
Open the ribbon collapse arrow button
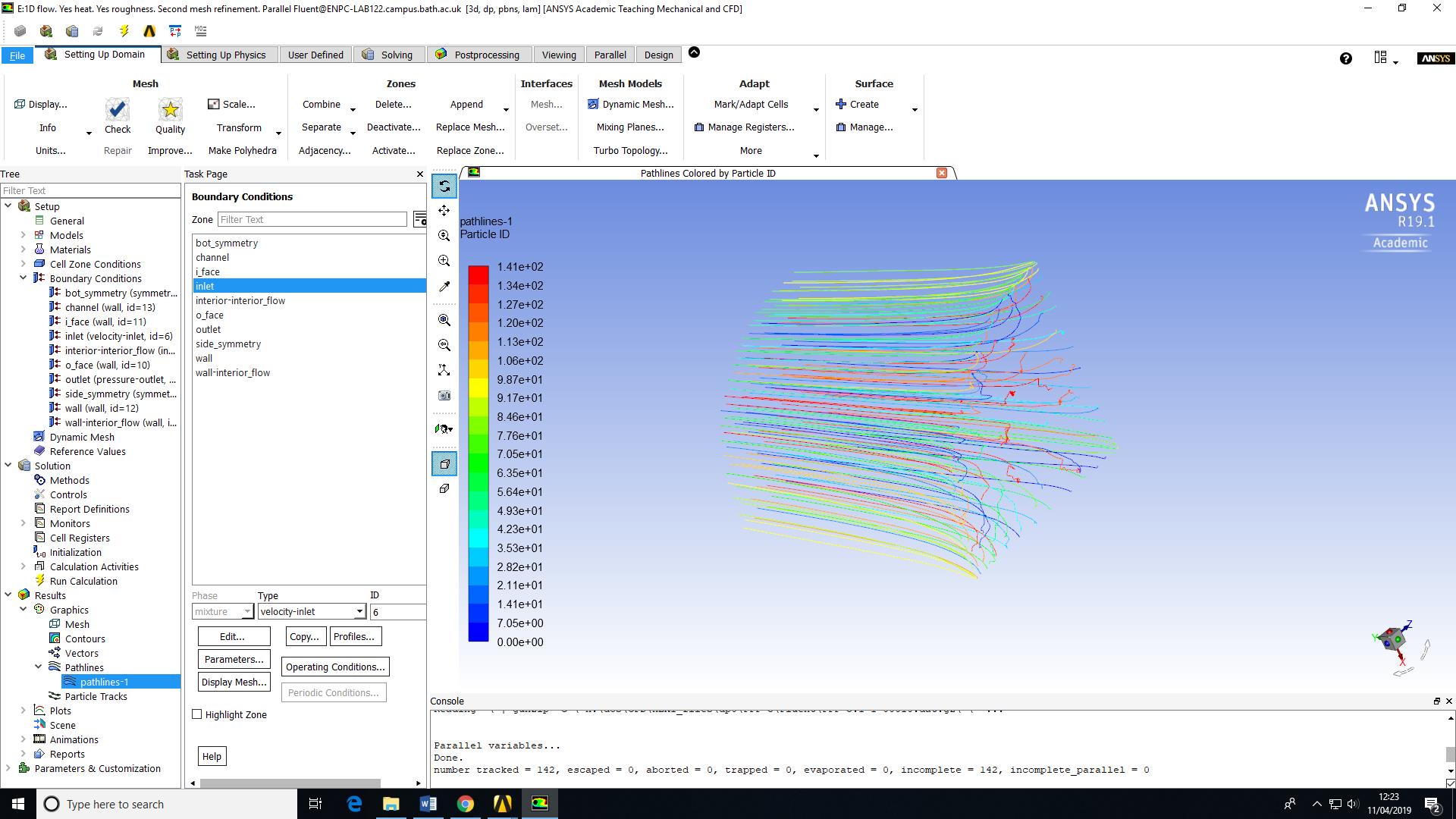(x=694, y=52)
